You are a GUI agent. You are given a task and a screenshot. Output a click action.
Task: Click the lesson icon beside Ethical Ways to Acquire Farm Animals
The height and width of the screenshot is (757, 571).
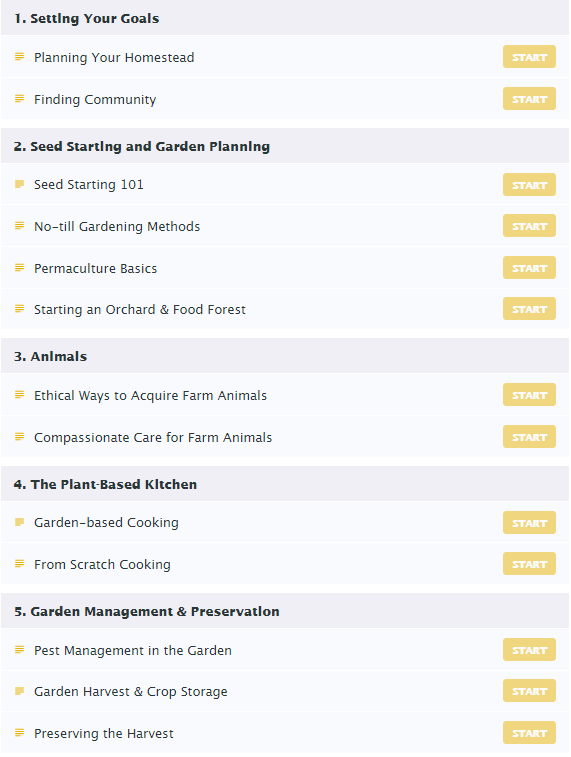pyautogui.click(x=19, y=395)
